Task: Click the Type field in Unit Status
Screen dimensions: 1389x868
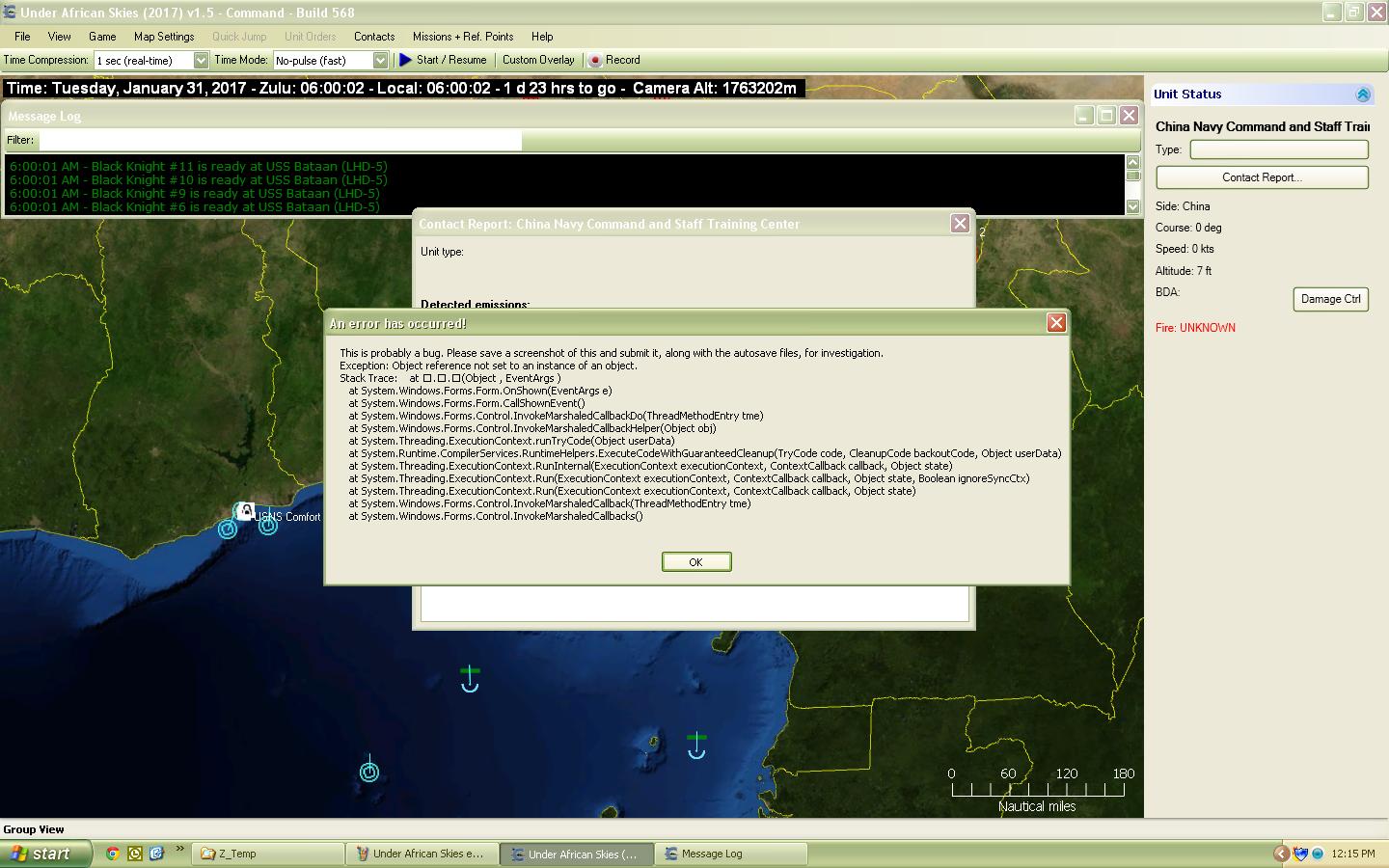Action: 1279,149
